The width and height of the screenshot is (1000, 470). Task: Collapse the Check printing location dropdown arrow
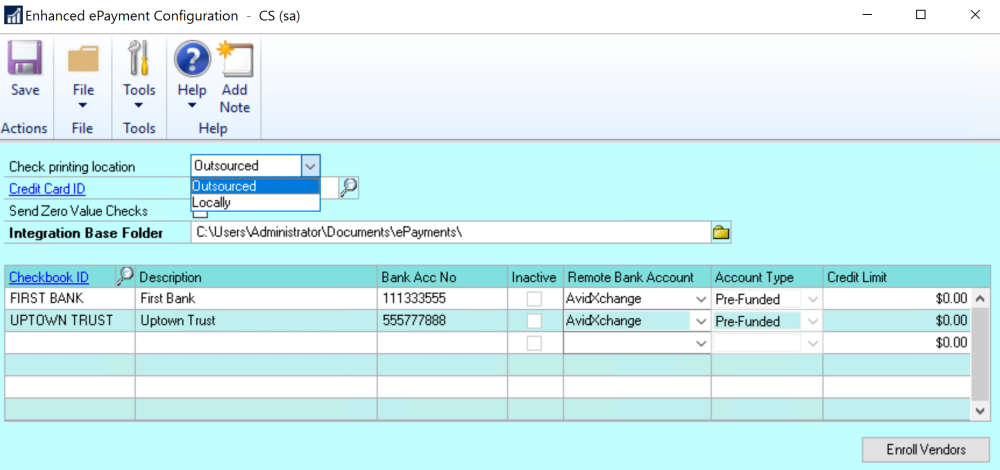tap(310, 166)
